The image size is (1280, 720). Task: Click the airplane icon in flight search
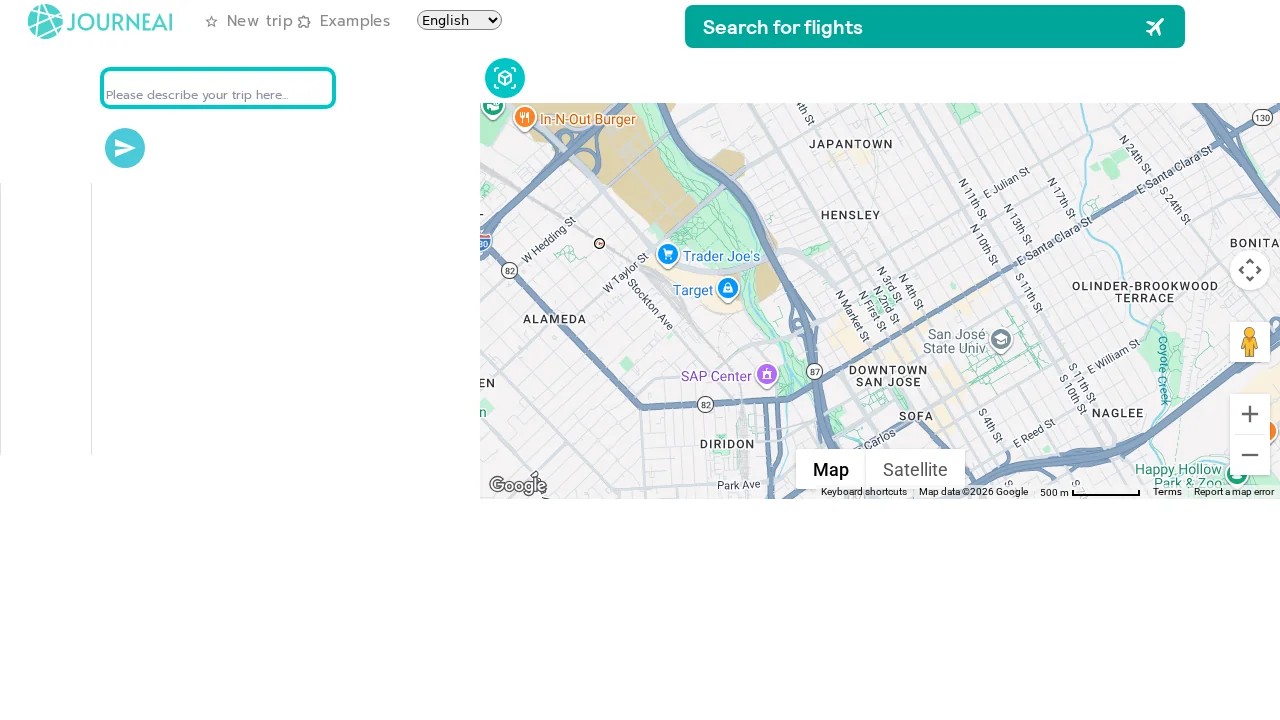1155,27
